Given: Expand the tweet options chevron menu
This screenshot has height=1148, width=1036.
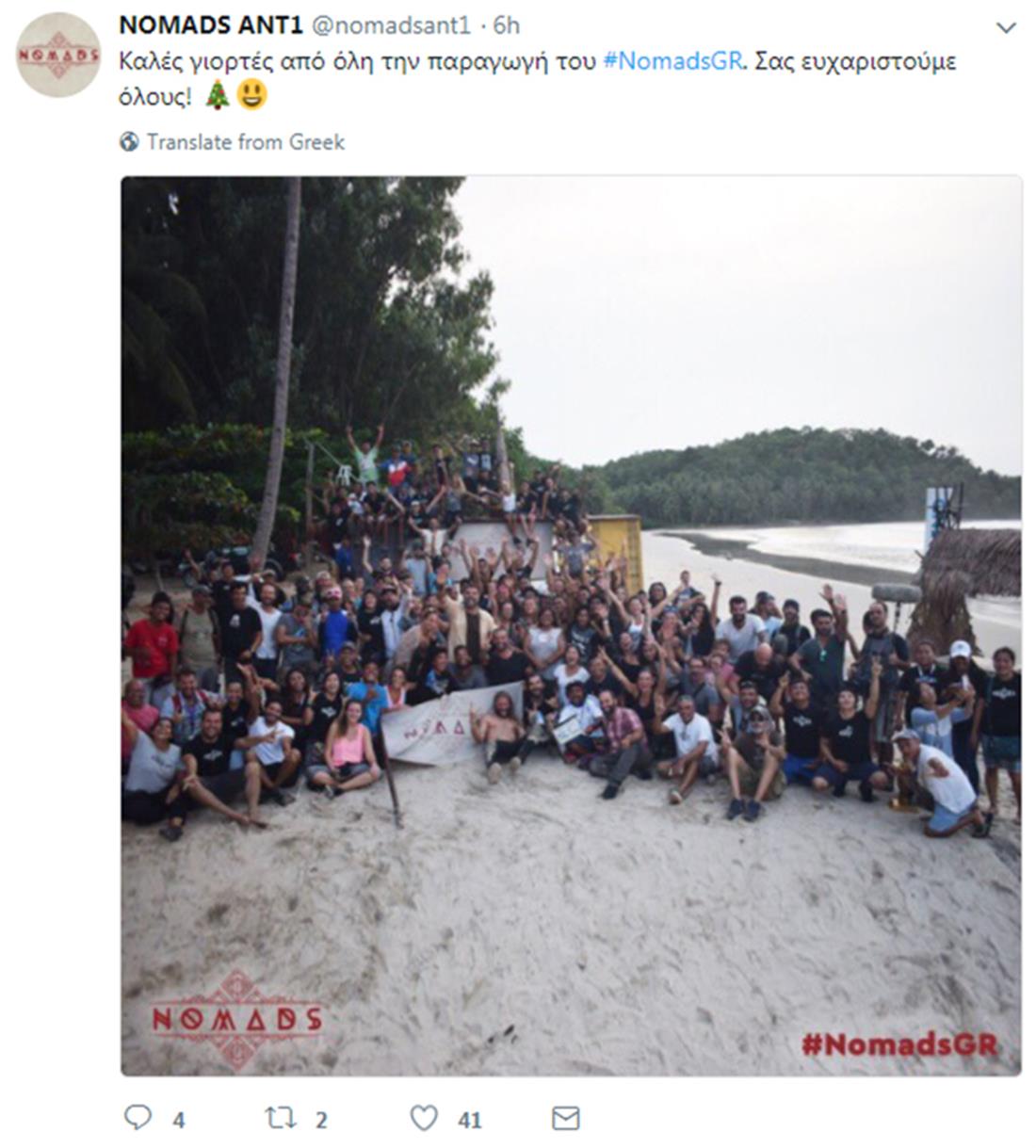Looking at the screenshot, I should click(1006, 27).
